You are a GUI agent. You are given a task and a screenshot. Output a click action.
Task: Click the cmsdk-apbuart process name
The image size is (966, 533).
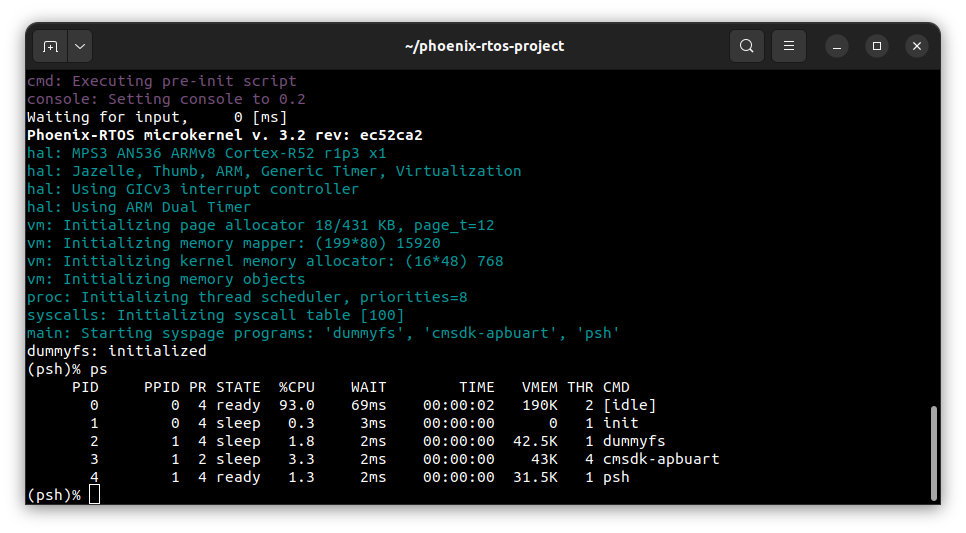[660, 459]
